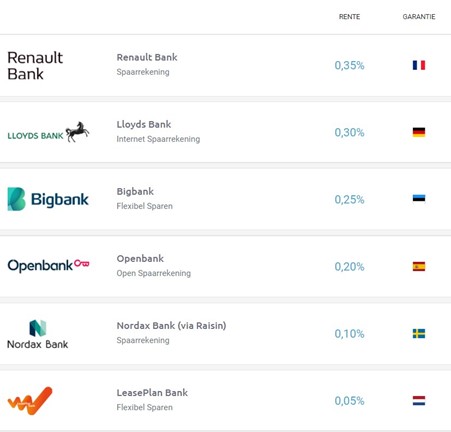Screen dimensions: 451x432
Task: Open Bigbank Flexibel Sparen offer
Action: [145, 206]
